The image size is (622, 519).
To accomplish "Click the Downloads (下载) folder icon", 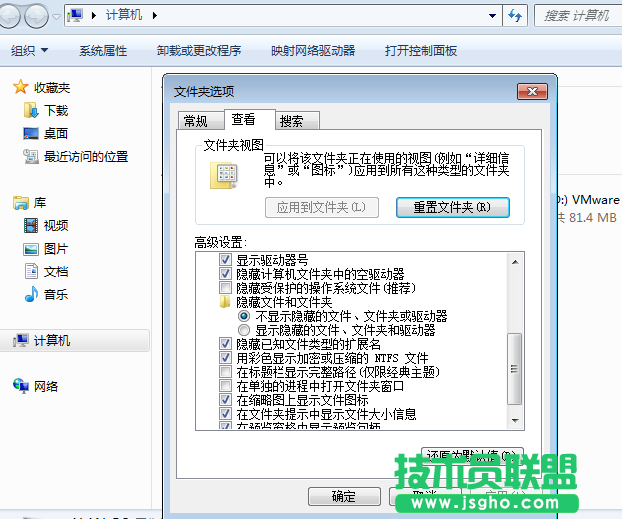I will pyautogui.click(x=30, y=110).
